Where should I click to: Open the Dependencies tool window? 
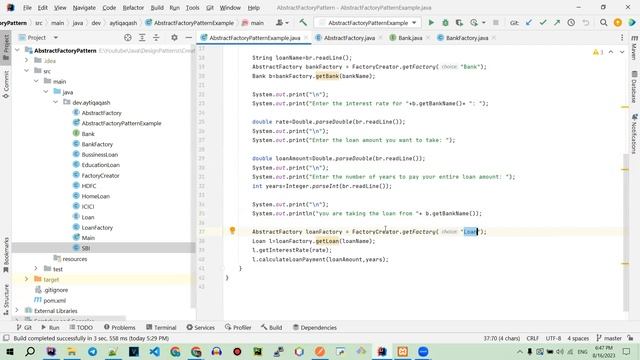pos(315,327)
